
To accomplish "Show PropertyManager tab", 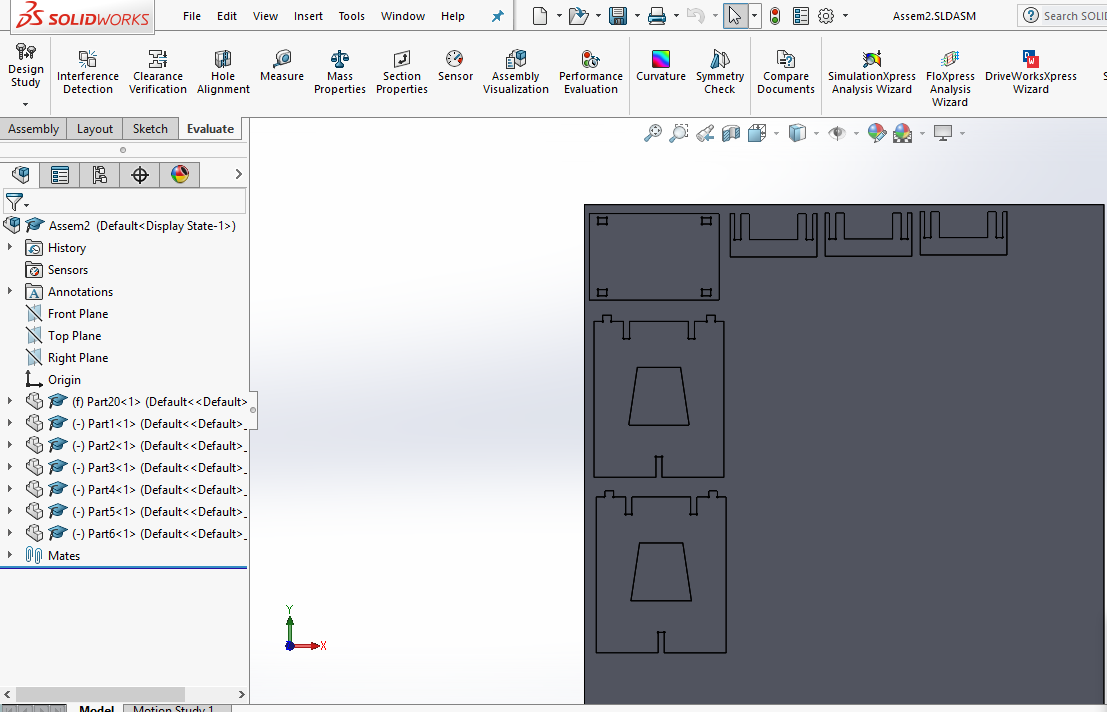I will click(x=60, y=174).
